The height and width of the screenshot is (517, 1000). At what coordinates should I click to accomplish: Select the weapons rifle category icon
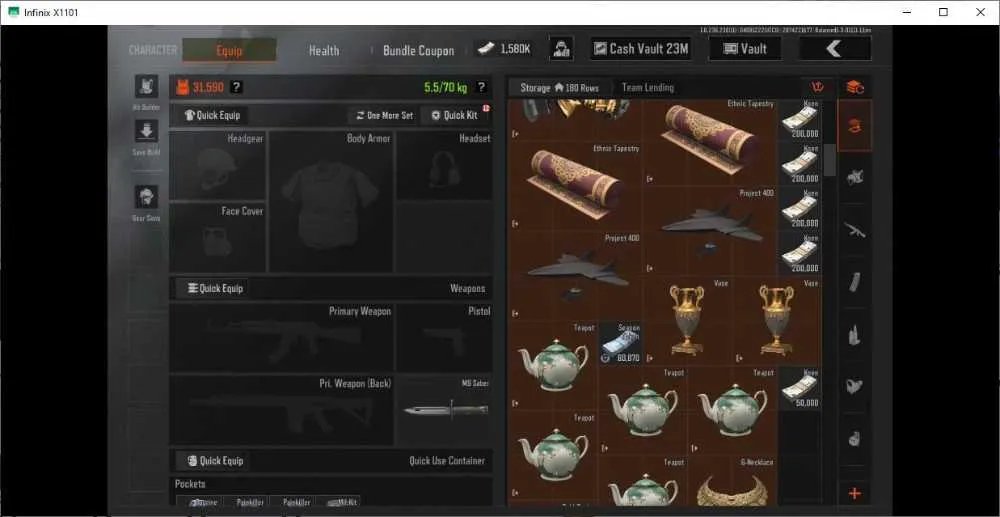coord(855,229)
